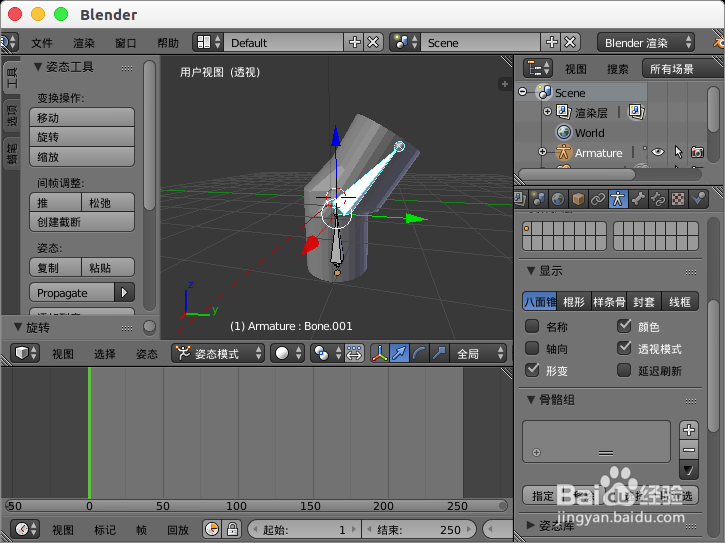Click the Propagate button

point(72,293)
